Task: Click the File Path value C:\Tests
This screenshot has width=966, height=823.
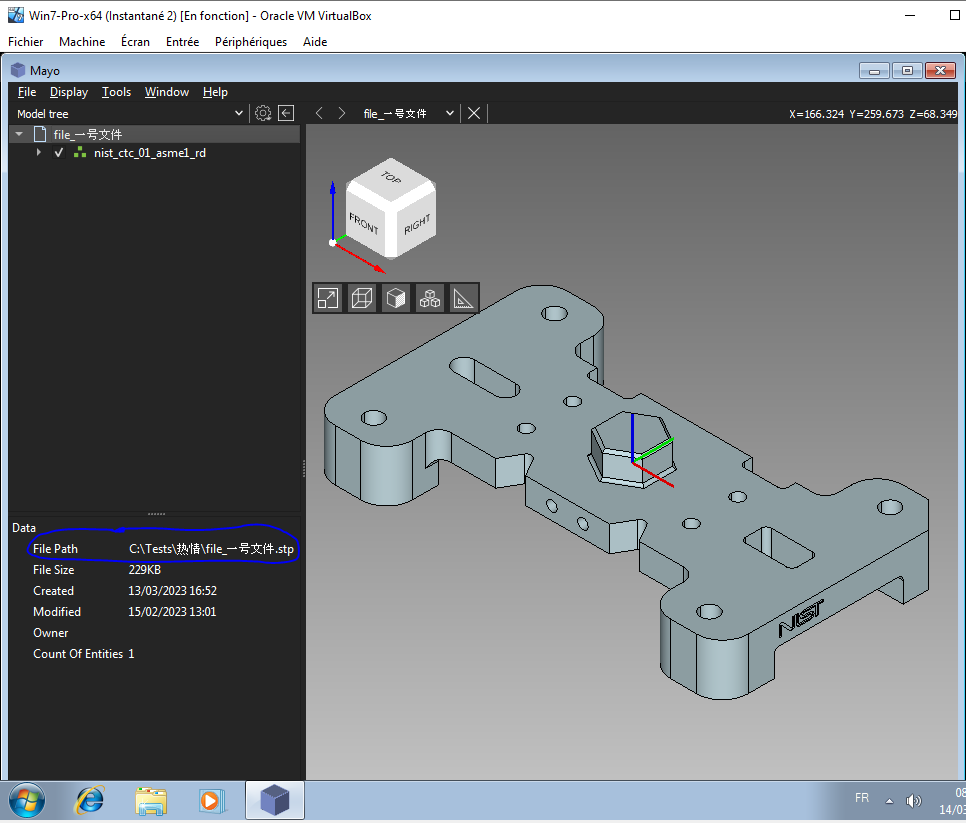Action: (211, 549)
